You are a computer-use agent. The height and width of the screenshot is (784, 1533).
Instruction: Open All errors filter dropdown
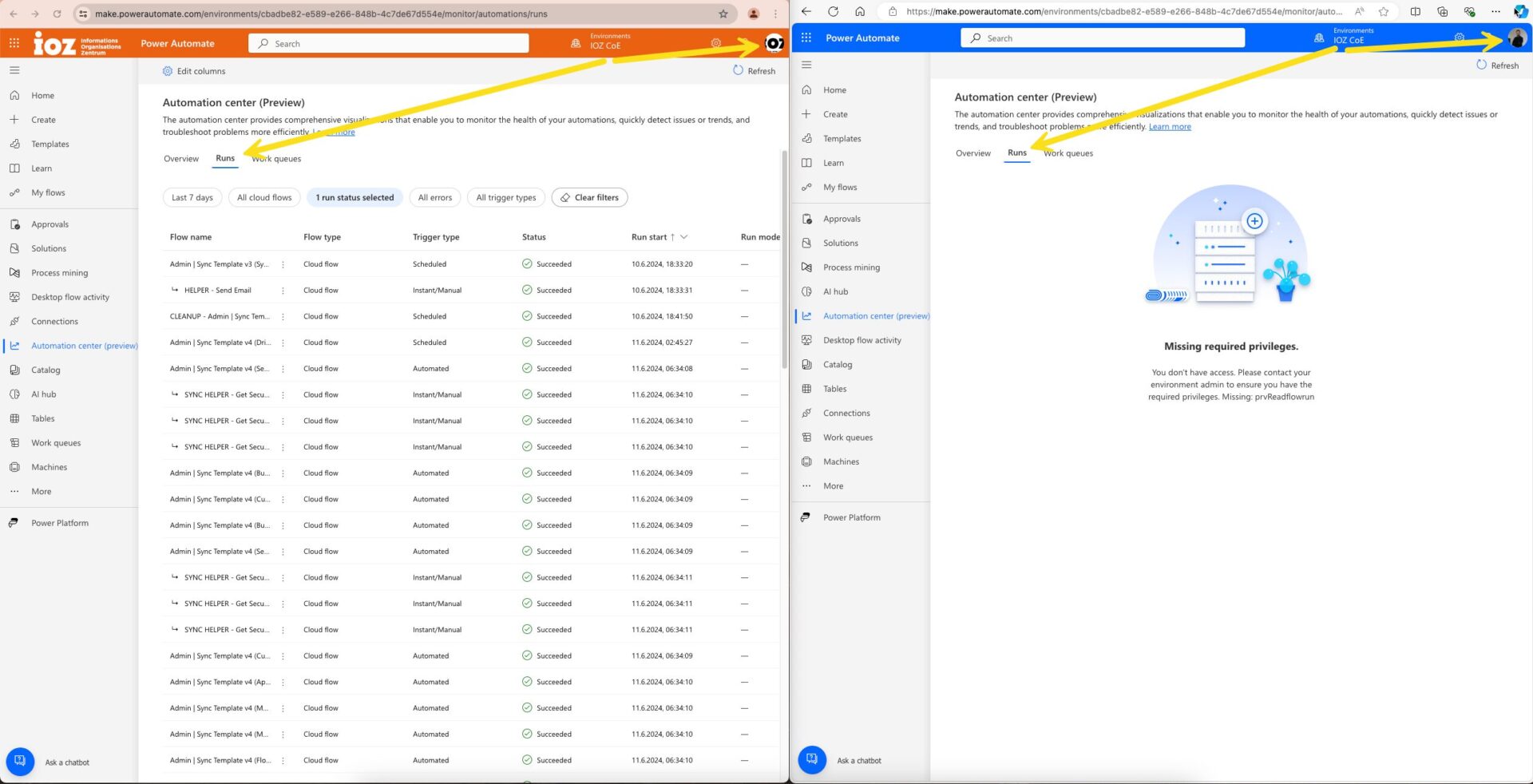435,197
